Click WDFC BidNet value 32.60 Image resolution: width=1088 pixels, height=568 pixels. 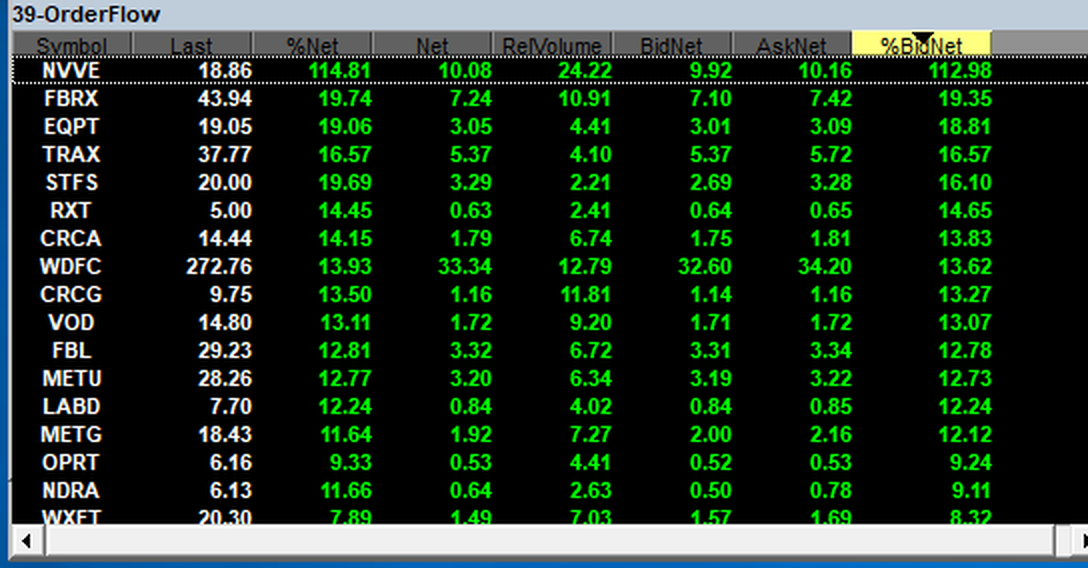[705, 266]
